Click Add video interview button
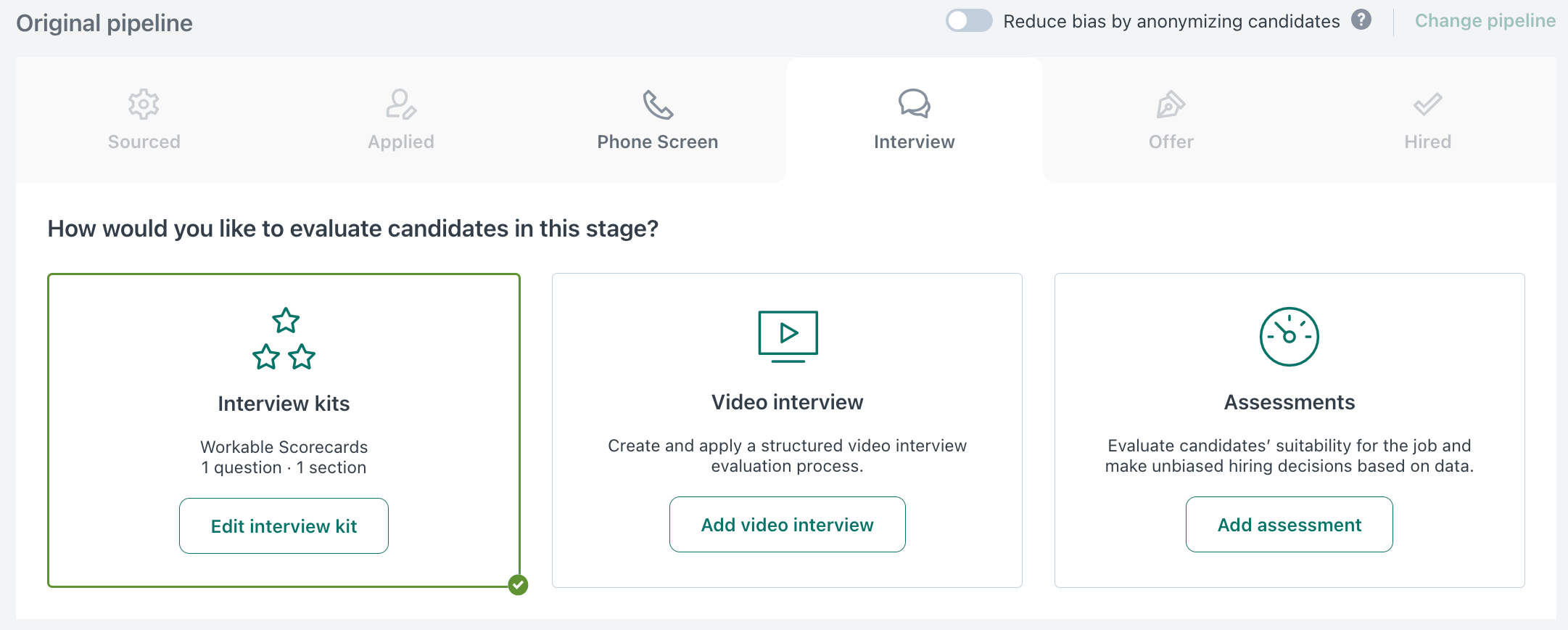This screenshot has width=1568, height=630. (788, 524)
